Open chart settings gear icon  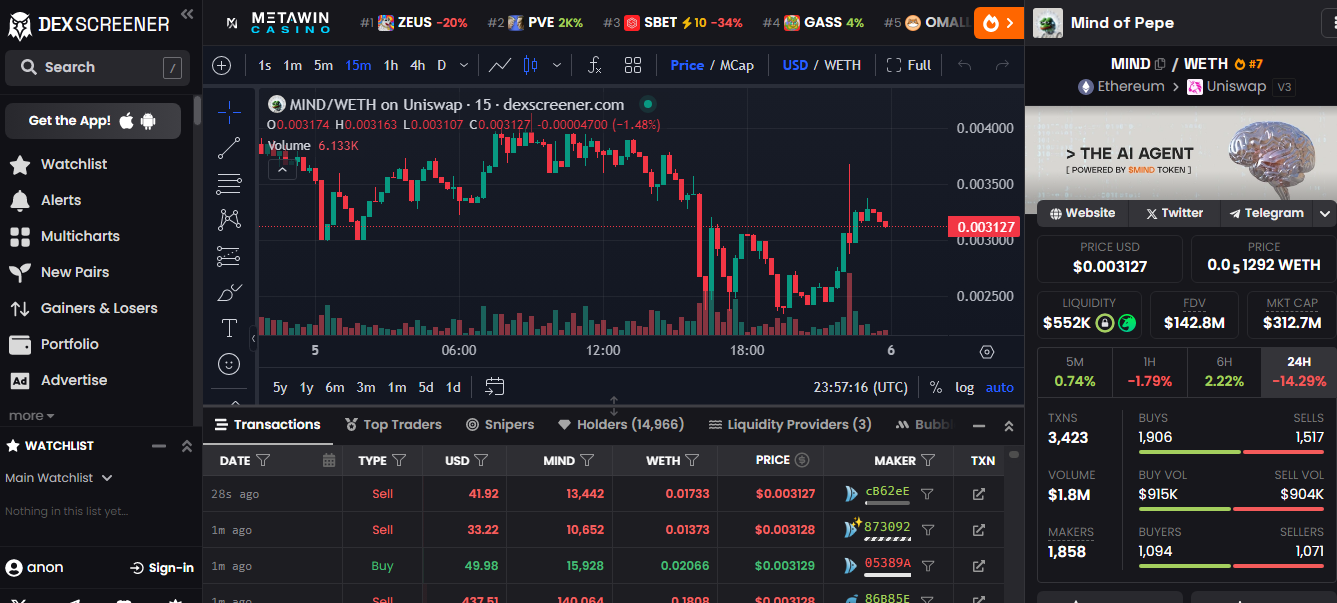pos(987,351)
